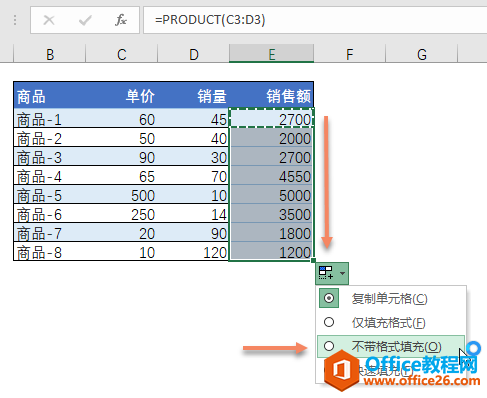Click sales cell 1200 in 商品-8 row
The image size is (487, 398).
click(x=271, y=251)
